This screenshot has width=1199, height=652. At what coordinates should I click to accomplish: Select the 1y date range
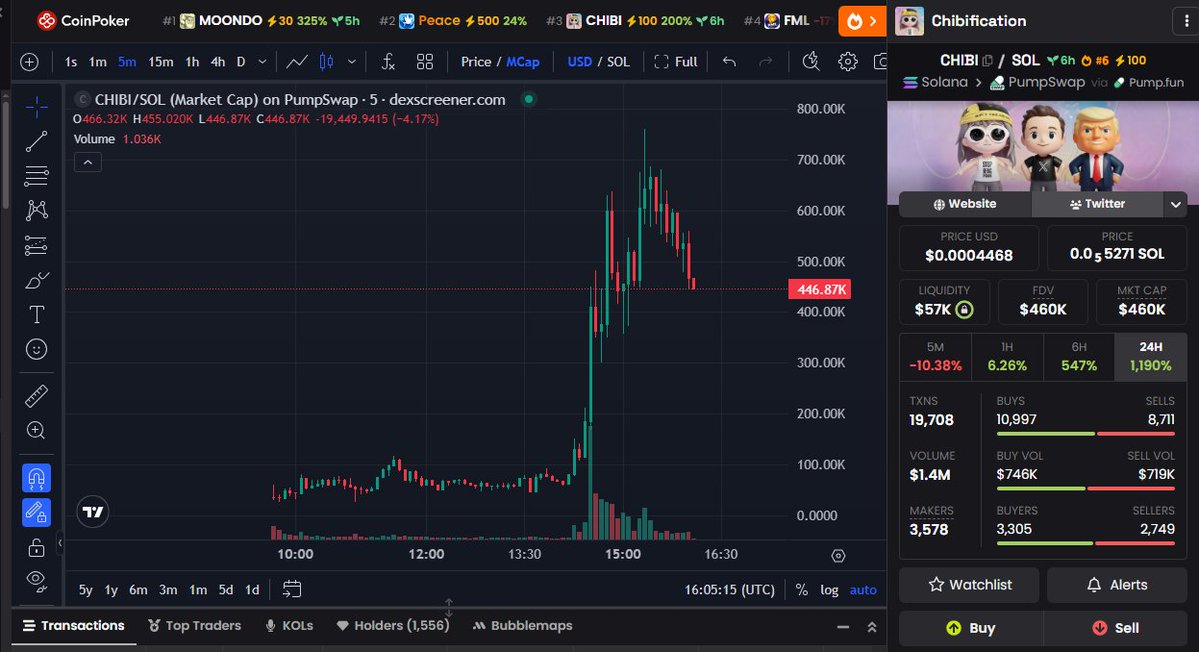tap(111, 589)
